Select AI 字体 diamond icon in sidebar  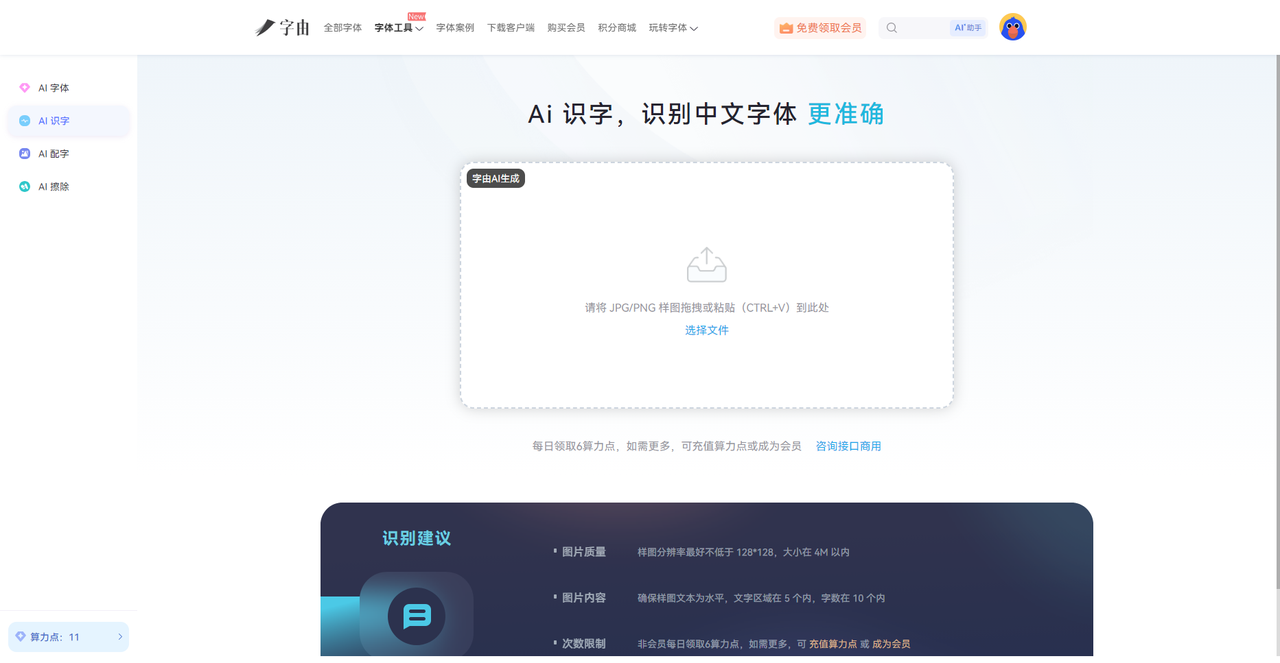[x=25, y=88]
